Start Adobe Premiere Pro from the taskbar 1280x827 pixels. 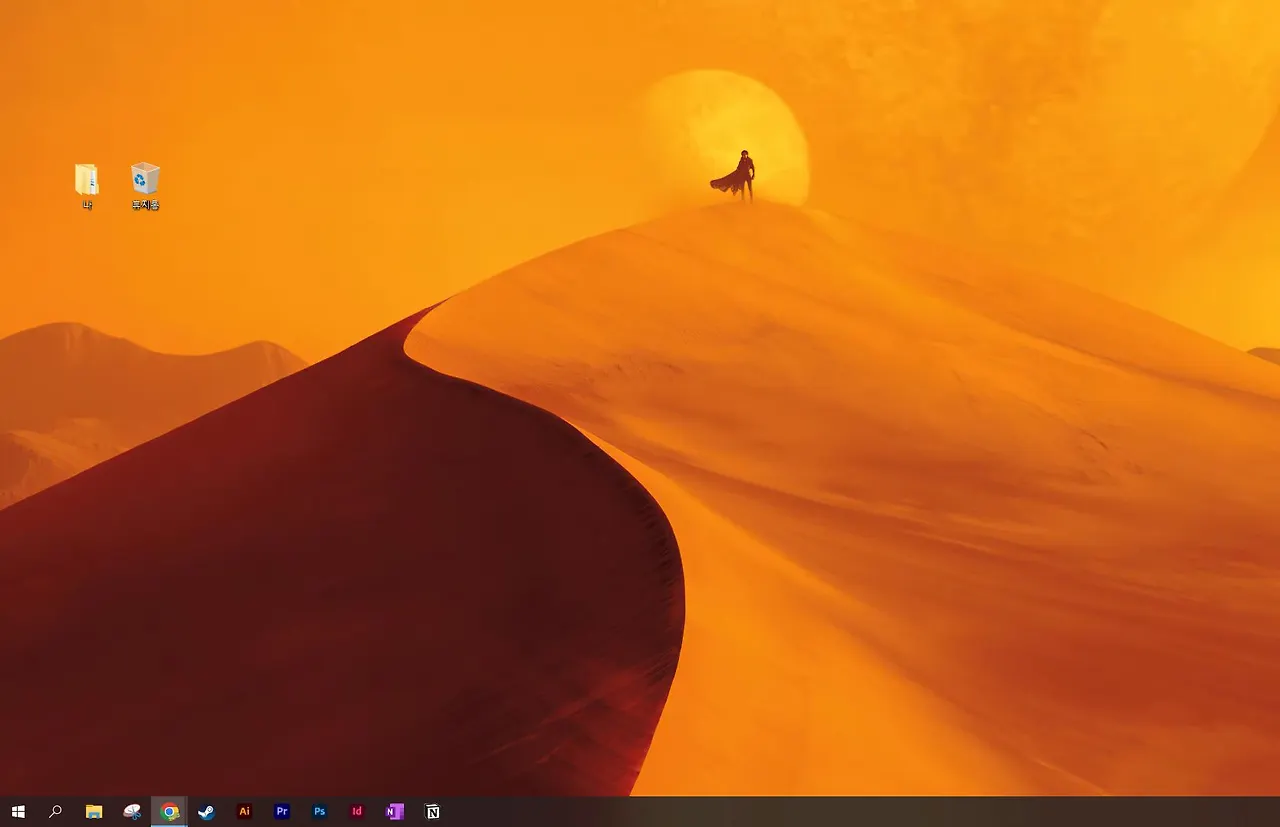tap(282, 812)
